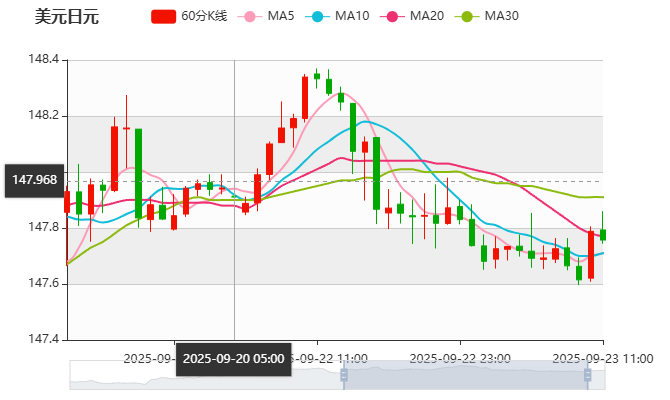Click the pink MA5 legend line marker

[249, 16]
